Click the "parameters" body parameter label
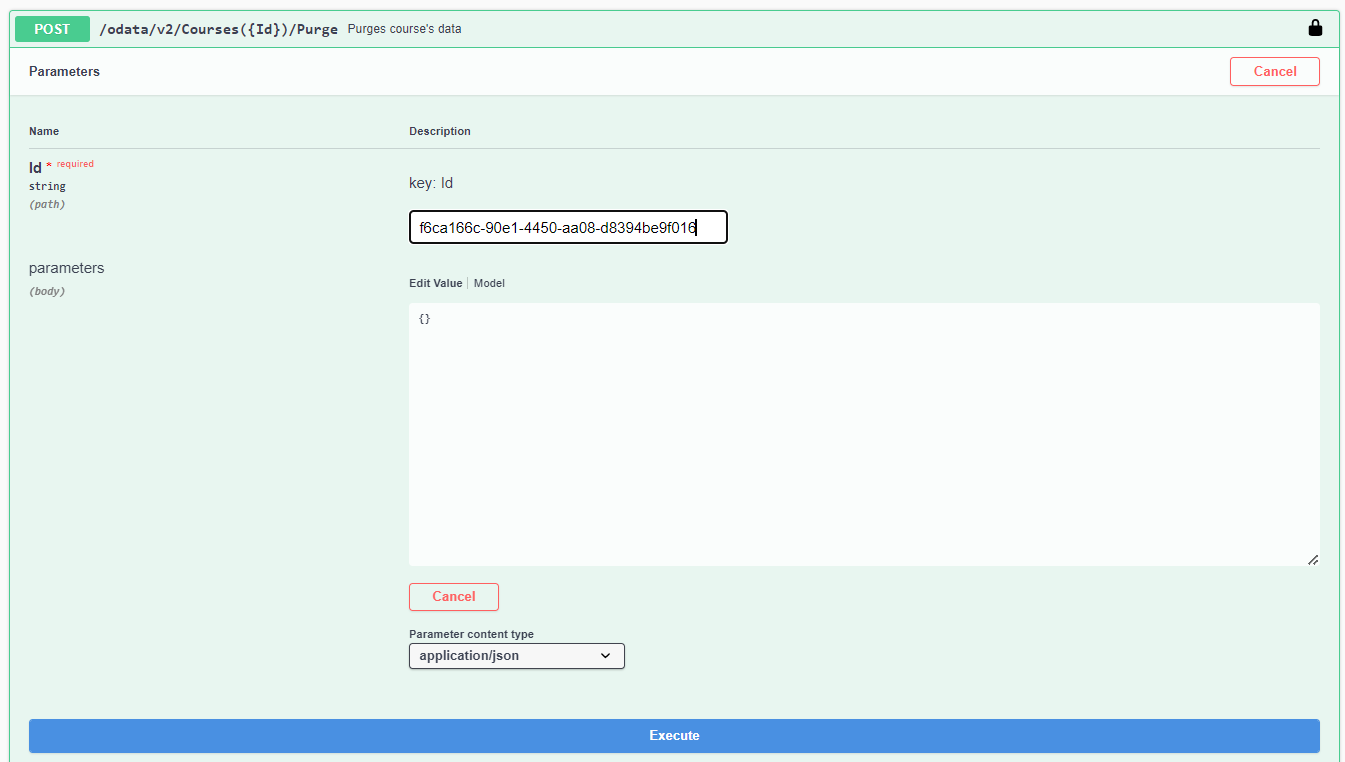 tap(66, 268)
